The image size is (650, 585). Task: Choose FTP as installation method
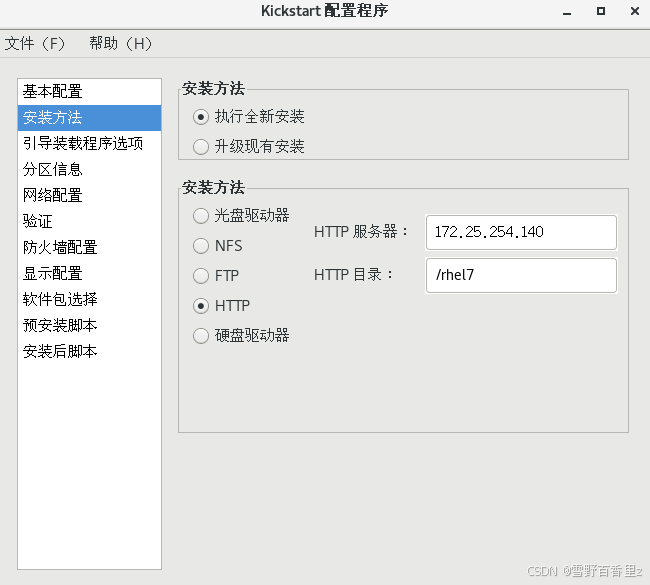pyautogui.click(x=201, y=276)
